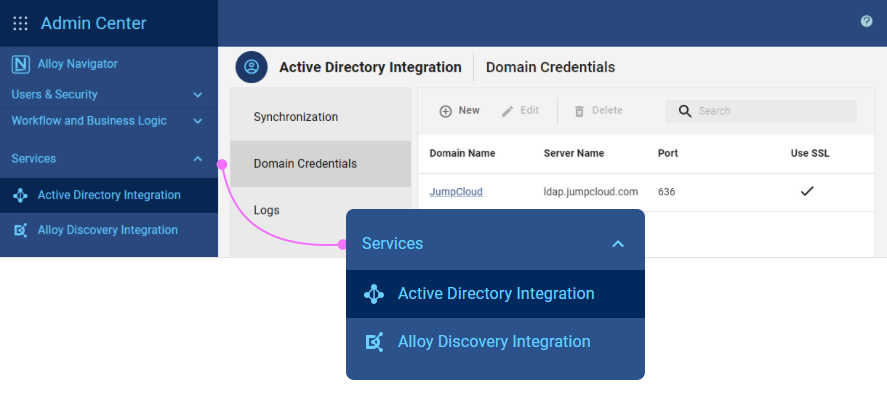Select Alloy Discovery Integration in sidebar

(109, 230)
